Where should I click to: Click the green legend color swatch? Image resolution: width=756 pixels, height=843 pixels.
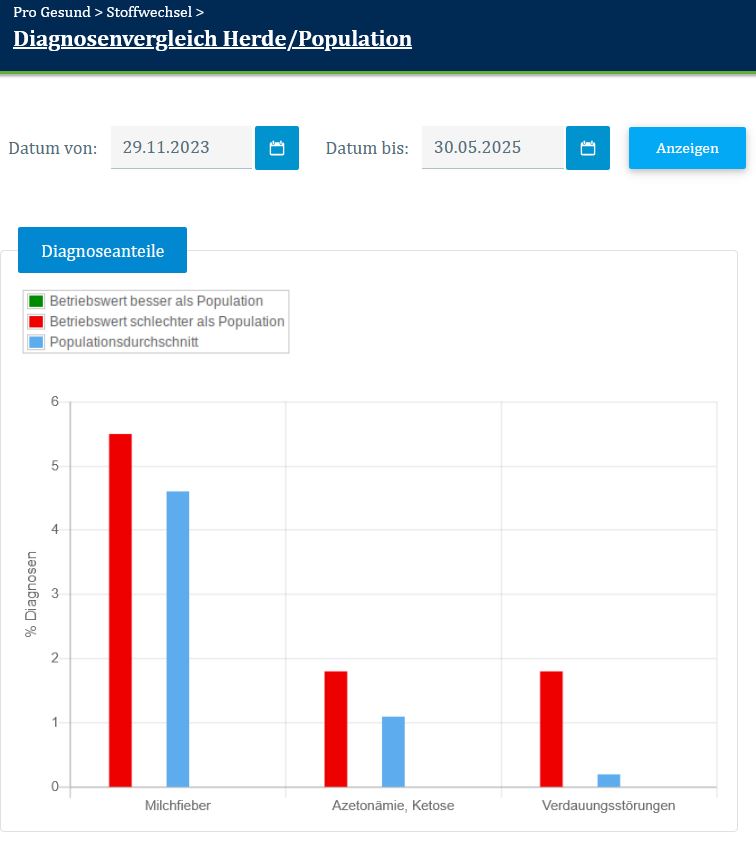tap(36, 301)
